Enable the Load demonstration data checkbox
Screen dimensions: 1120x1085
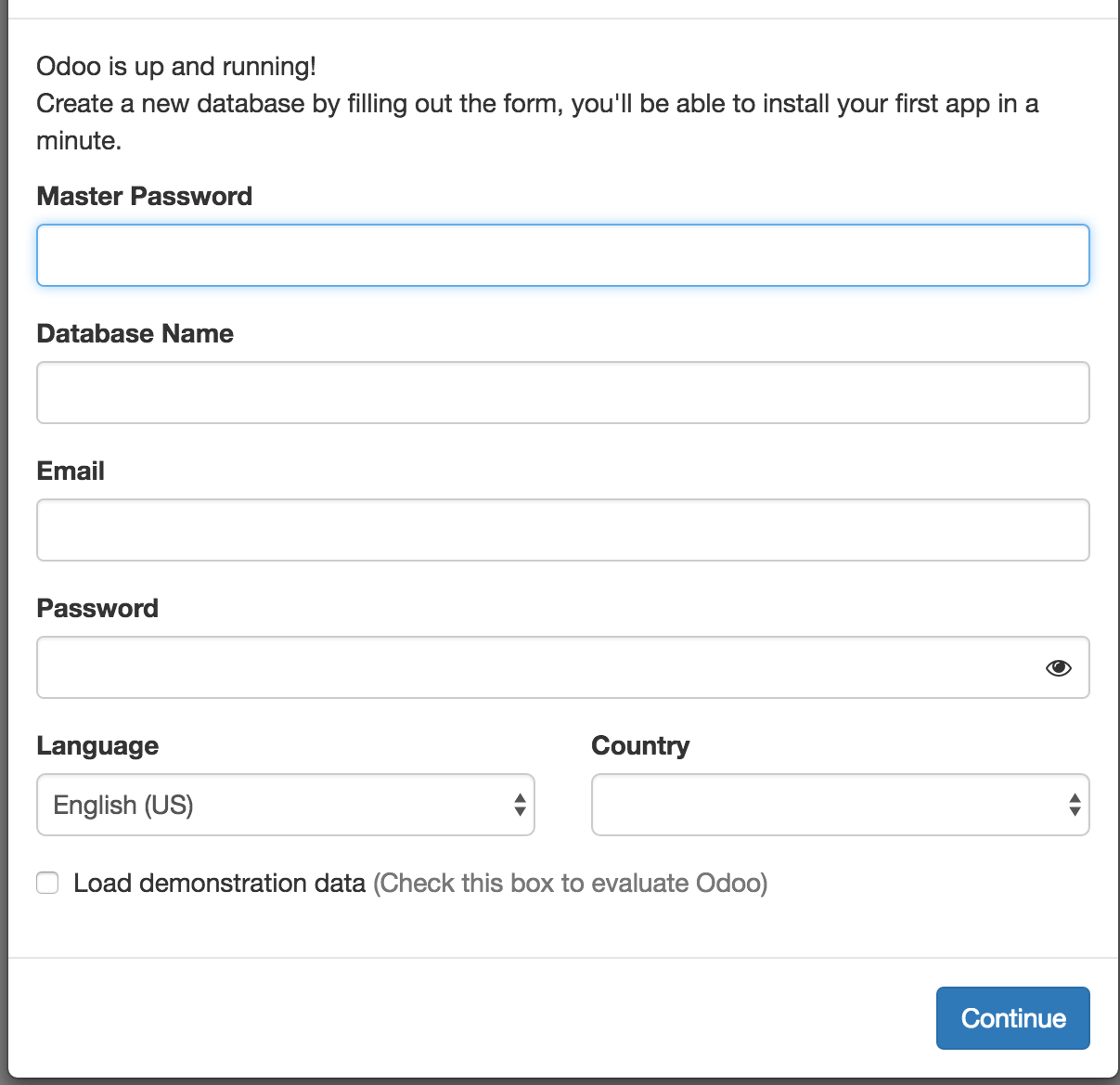point(47,883)
